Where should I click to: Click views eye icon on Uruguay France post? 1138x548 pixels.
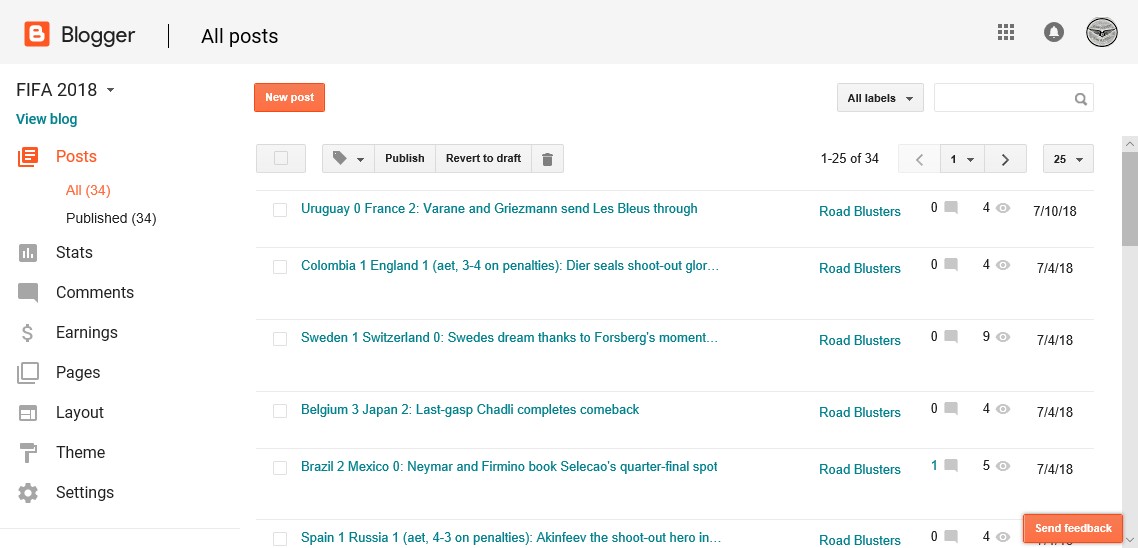point(1003,208)
